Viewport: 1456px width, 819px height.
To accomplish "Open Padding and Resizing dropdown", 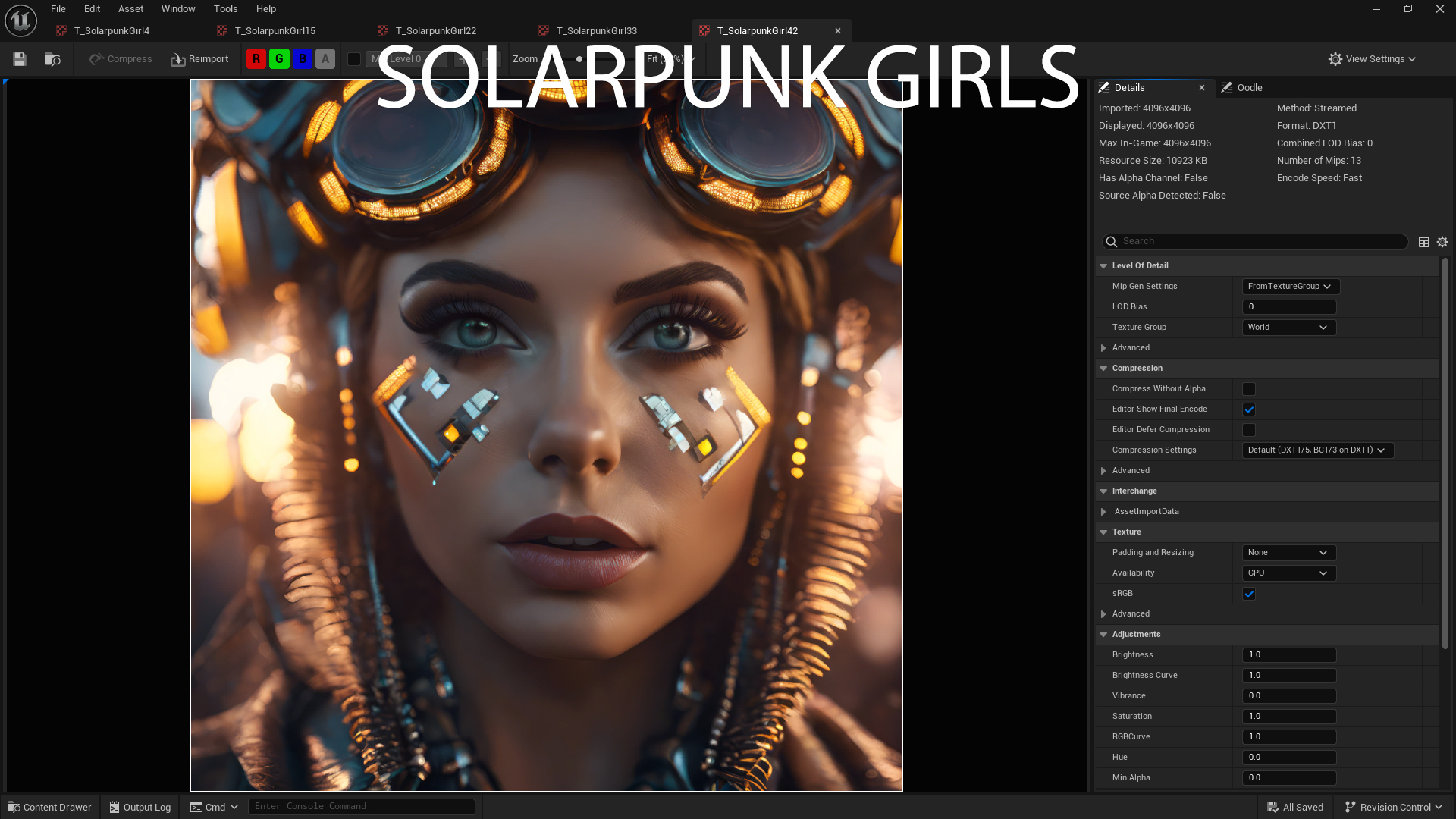I will click(x=1289, y=553).
